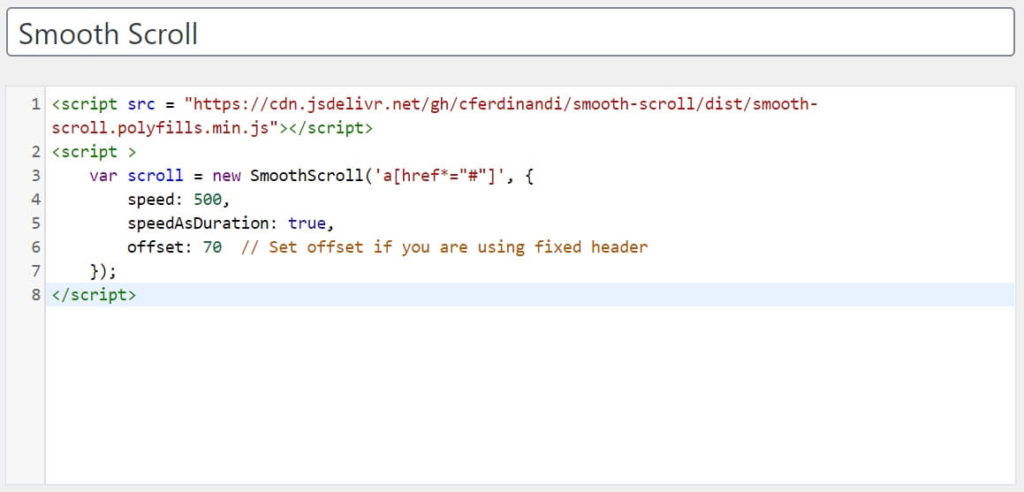This screenshot has height=492, width=1024.
Task: Click line number 1 in gutter
Action: pyautogui.click(x=35, y=105)
